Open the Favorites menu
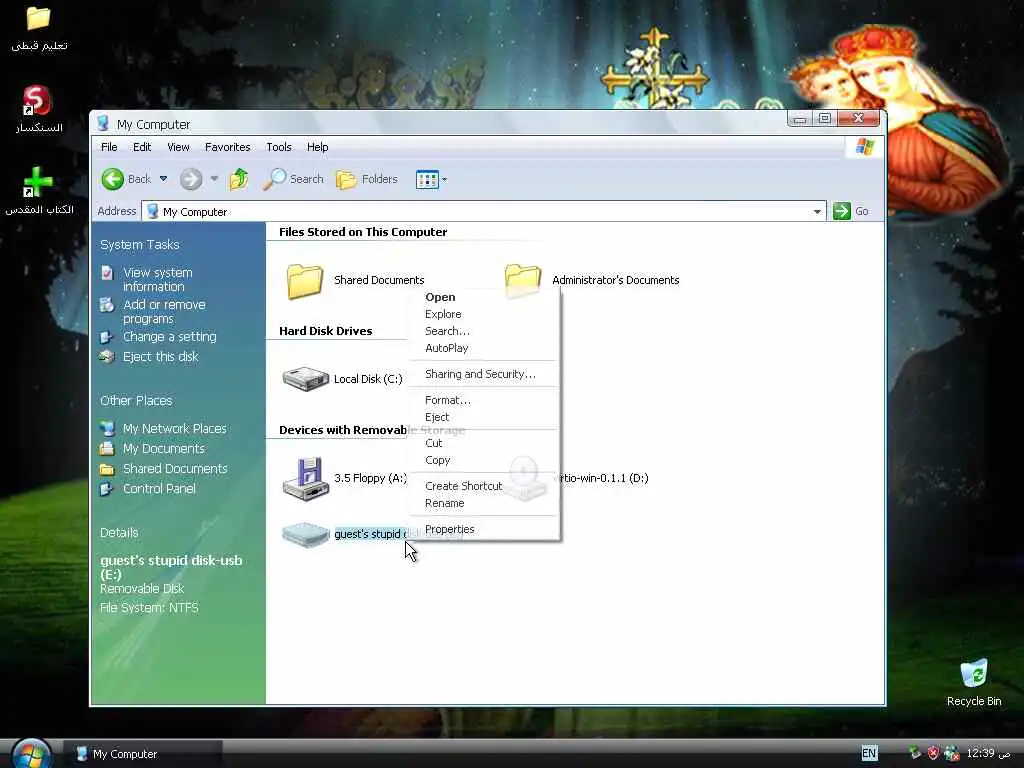Screen dimensions: 1024x768 click(x=227, y=147)
